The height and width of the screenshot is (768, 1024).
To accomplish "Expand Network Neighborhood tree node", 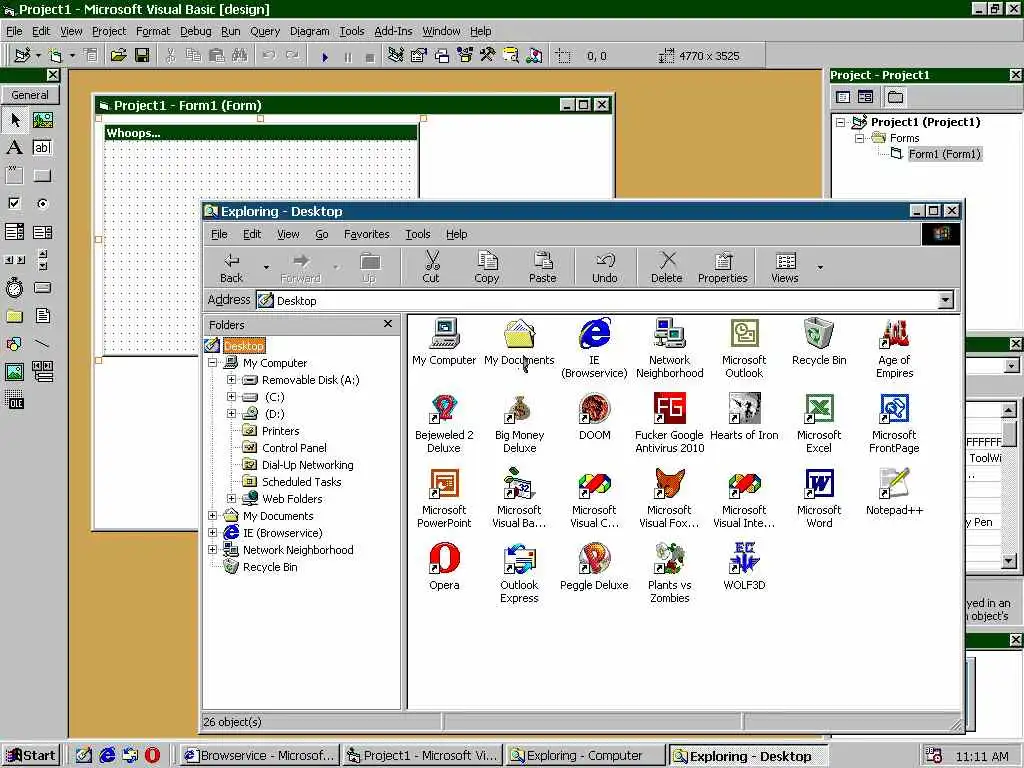I will coord(213,549).
